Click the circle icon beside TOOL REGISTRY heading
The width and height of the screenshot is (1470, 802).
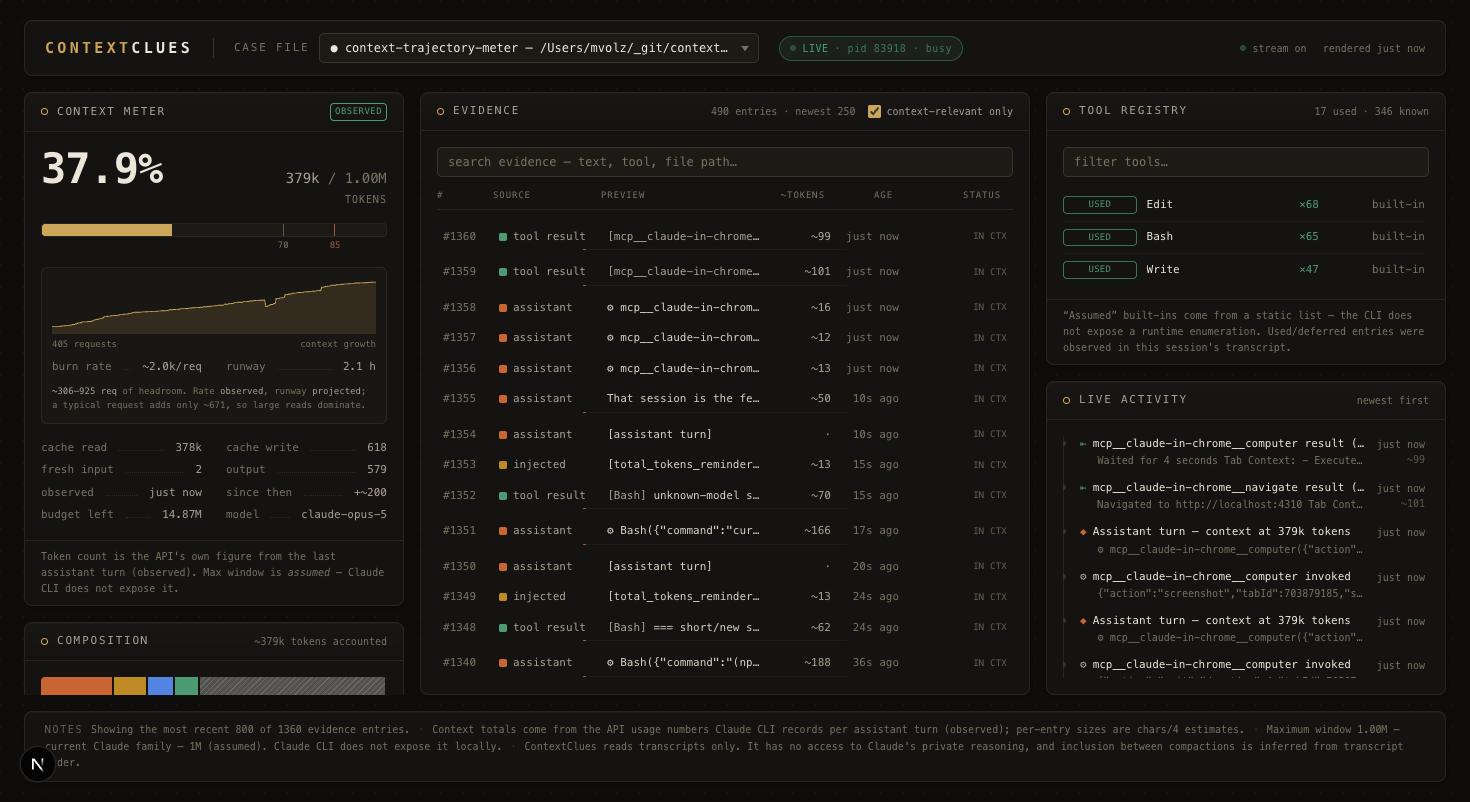tap(1066, 111)
